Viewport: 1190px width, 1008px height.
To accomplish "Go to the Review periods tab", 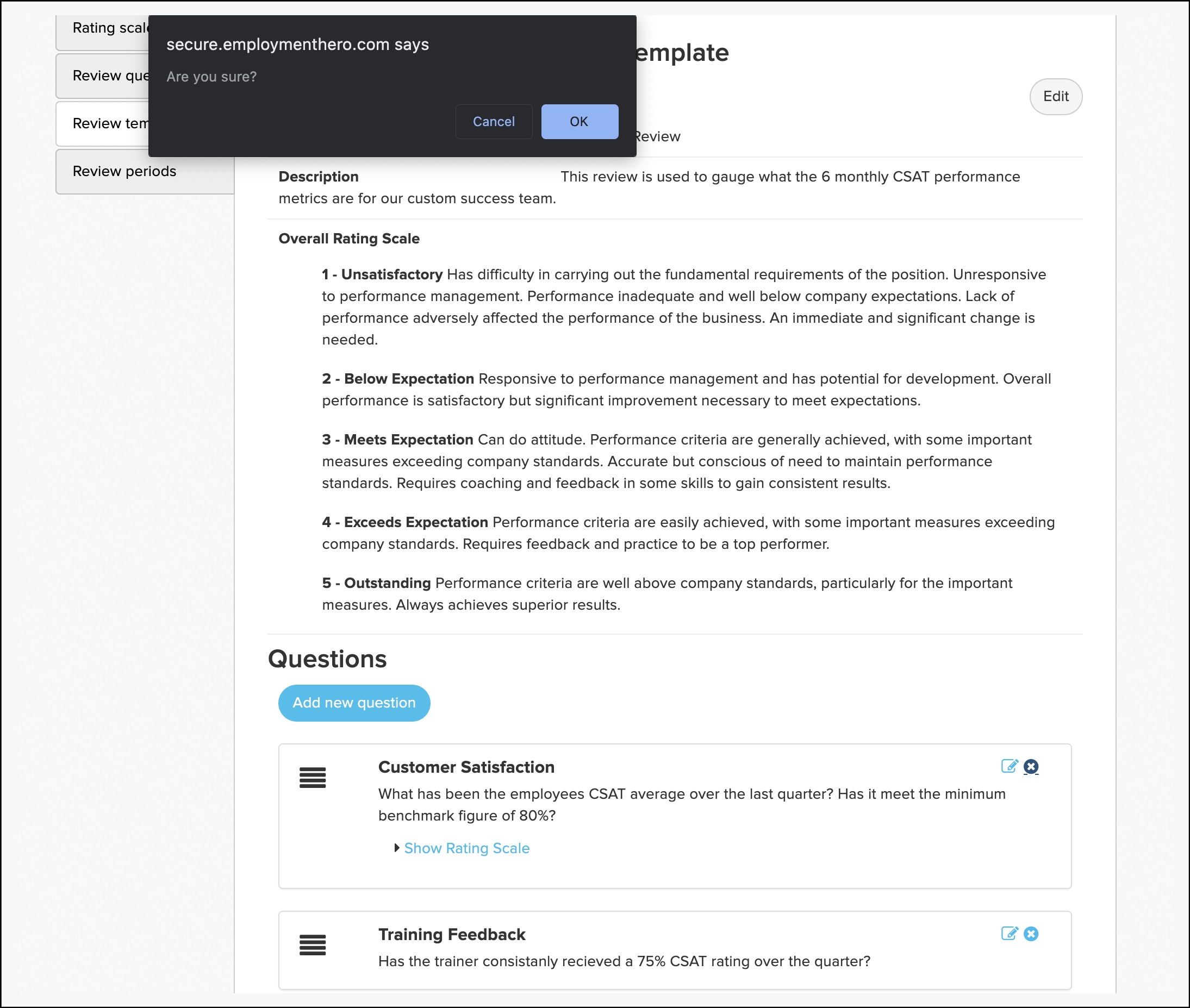I will tap(124, 171).
